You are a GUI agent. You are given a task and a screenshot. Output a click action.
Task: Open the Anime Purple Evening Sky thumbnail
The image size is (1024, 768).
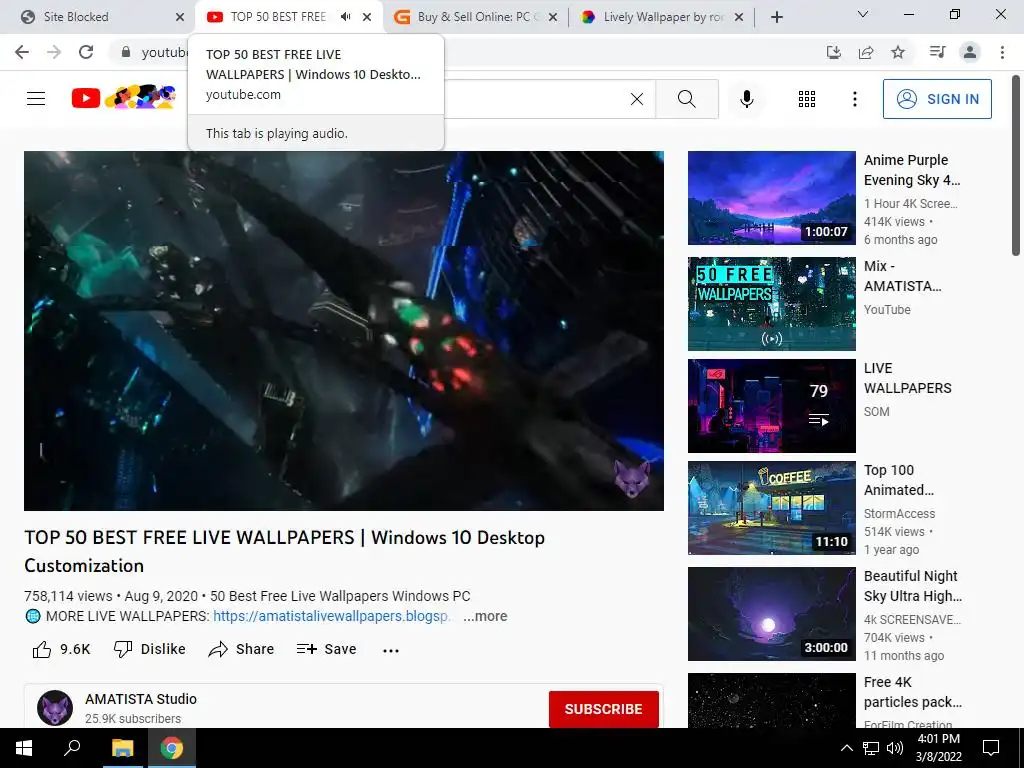(x=771, y=198)
